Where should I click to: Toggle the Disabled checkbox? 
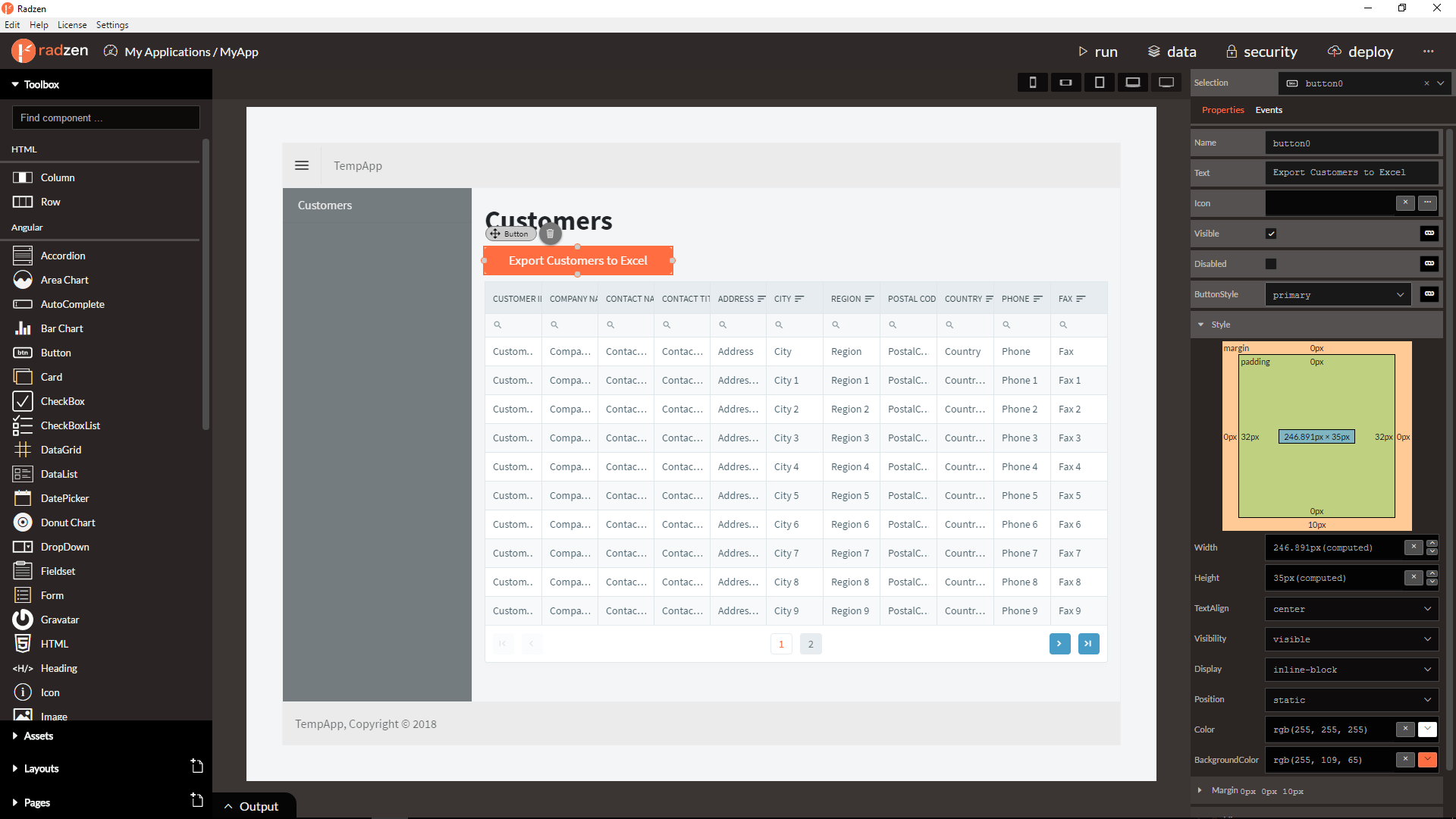click(1271, 264)
